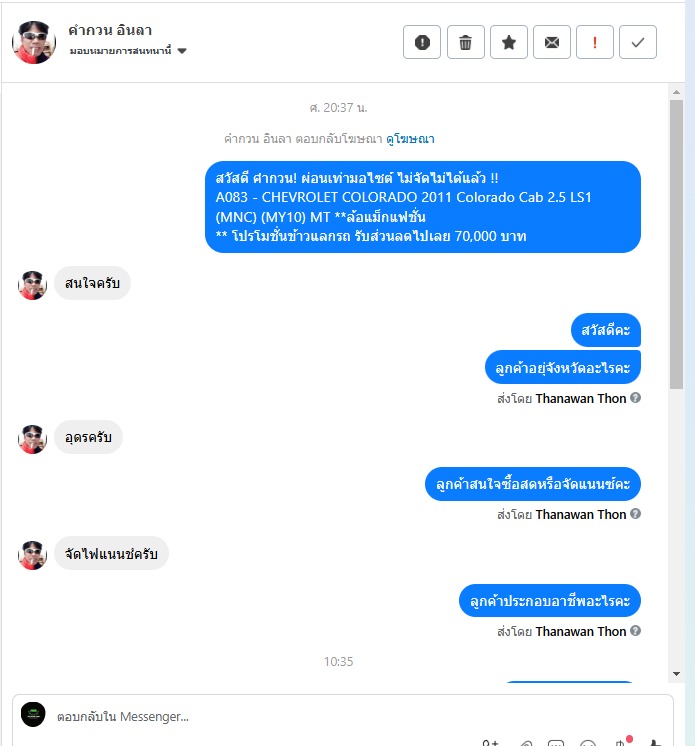Mark conversation as spam with exclamation circle icon

pos(421,42)
